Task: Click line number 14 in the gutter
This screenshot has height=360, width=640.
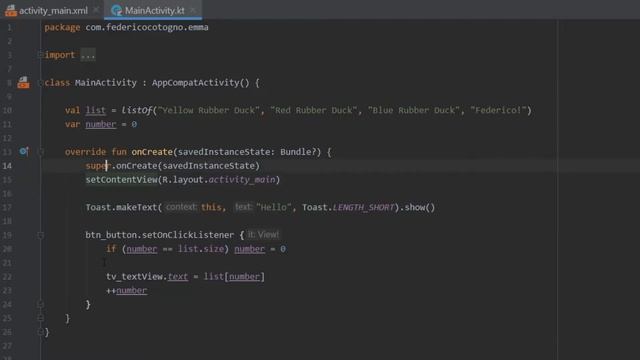Action: (7, 166)
